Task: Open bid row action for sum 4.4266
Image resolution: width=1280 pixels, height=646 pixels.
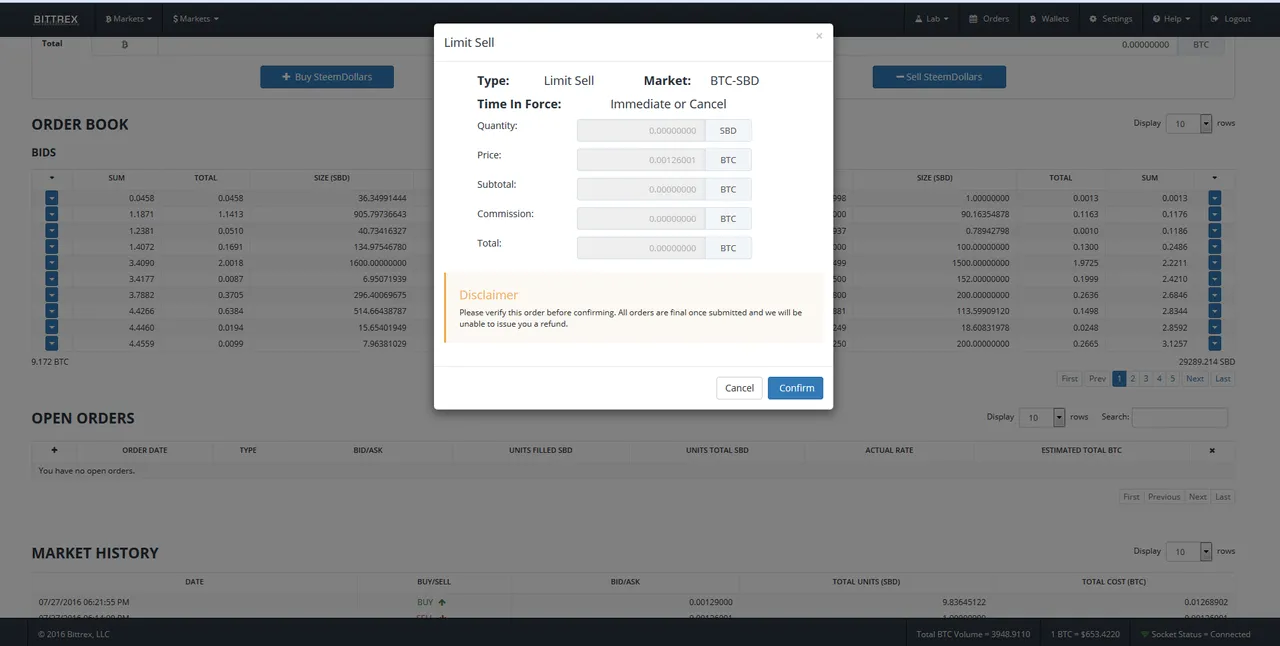Action: (52, 311)
